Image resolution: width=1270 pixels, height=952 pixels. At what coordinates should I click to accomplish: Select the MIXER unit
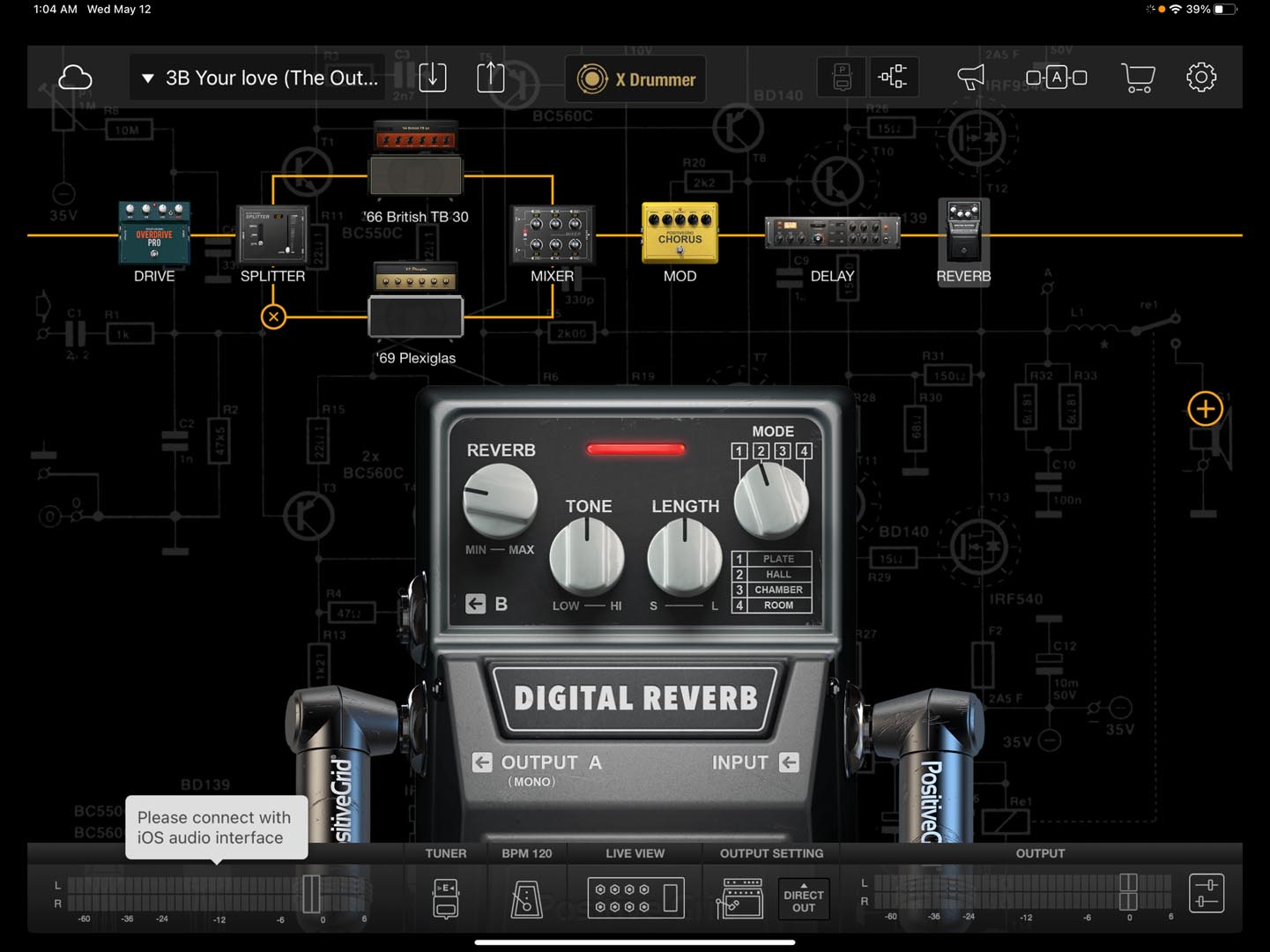pyautogui.click(x=553, y=234)
